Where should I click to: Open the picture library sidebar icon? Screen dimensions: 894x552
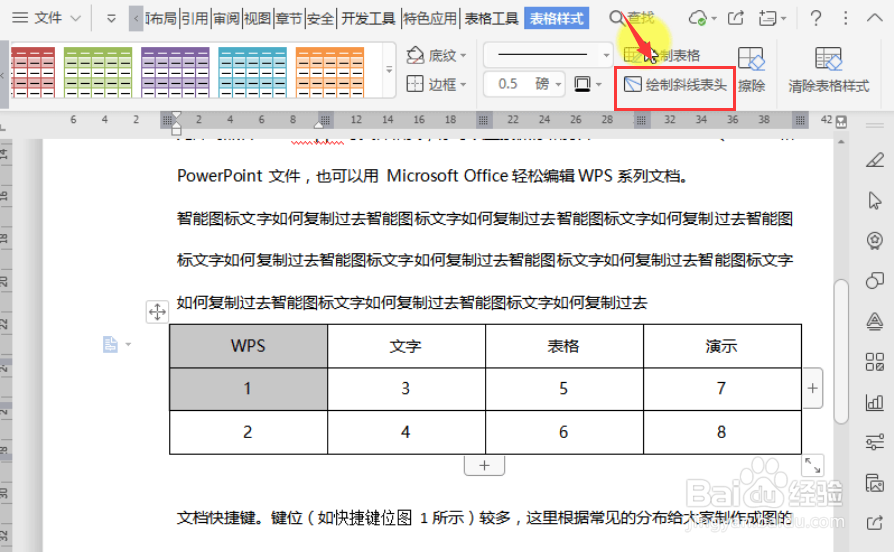coord(875,483)
